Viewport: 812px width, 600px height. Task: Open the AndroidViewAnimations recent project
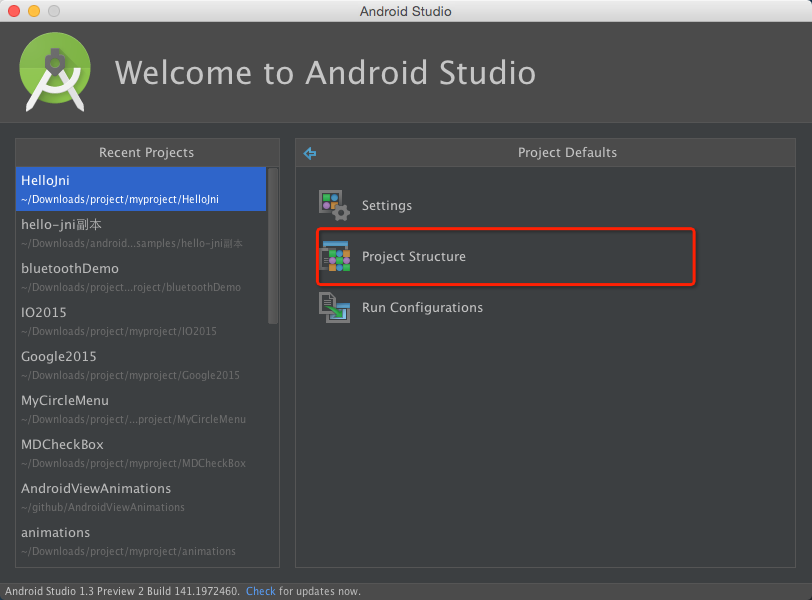tap(141, 497)
